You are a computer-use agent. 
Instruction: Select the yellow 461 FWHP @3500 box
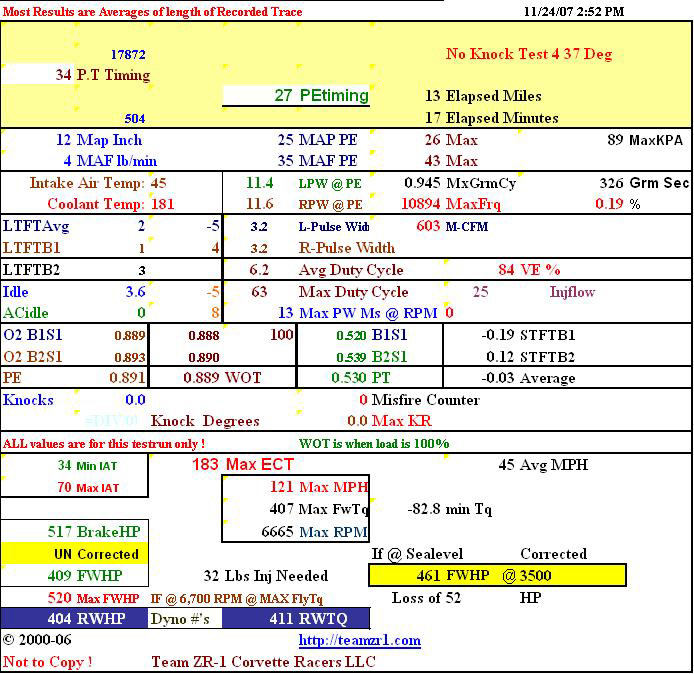(497, 575)
